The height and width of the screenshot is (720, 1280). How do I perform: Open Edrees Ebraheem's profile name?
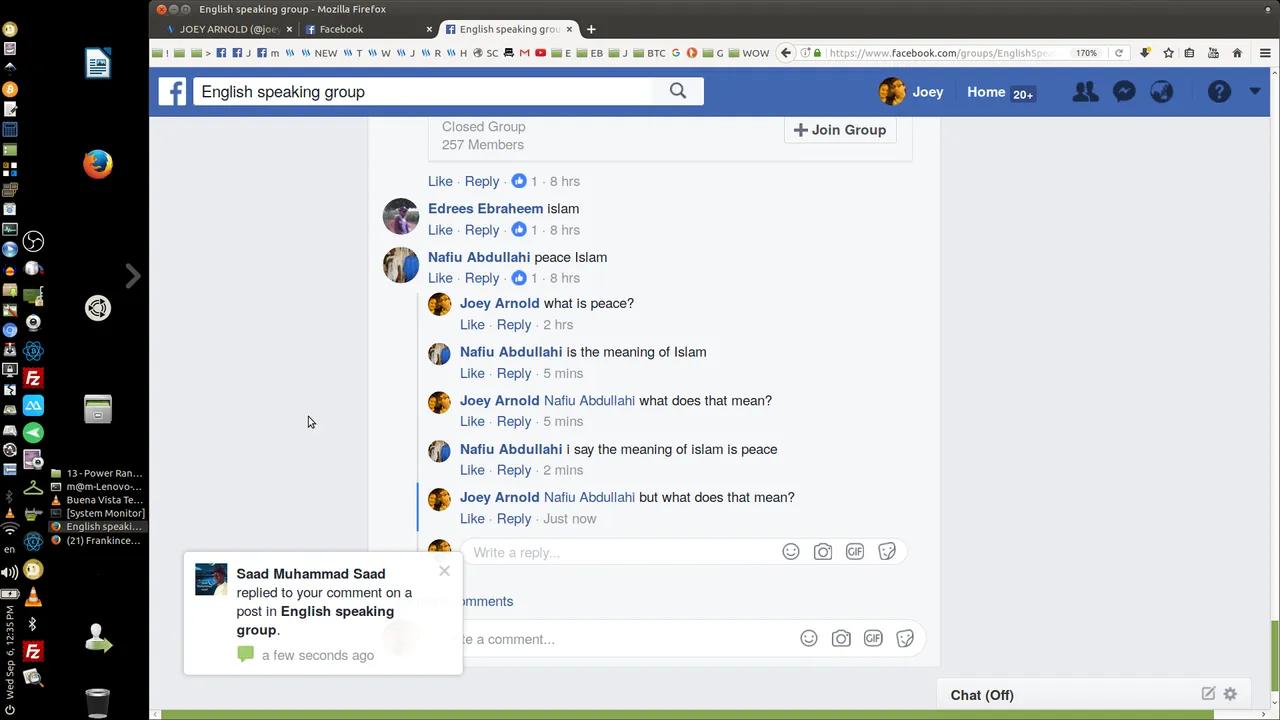coord(486,209)
